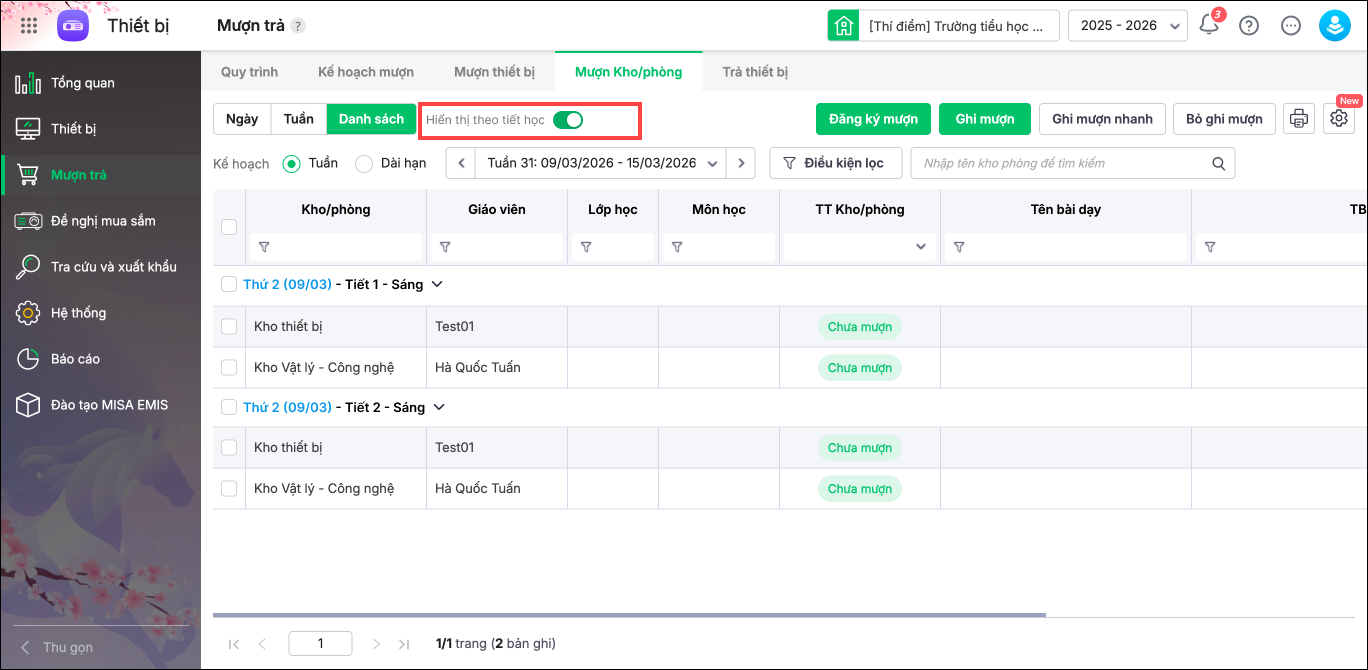Click the printer icon
Screen dimensions: 1368x670
[x=1299, y=119]
